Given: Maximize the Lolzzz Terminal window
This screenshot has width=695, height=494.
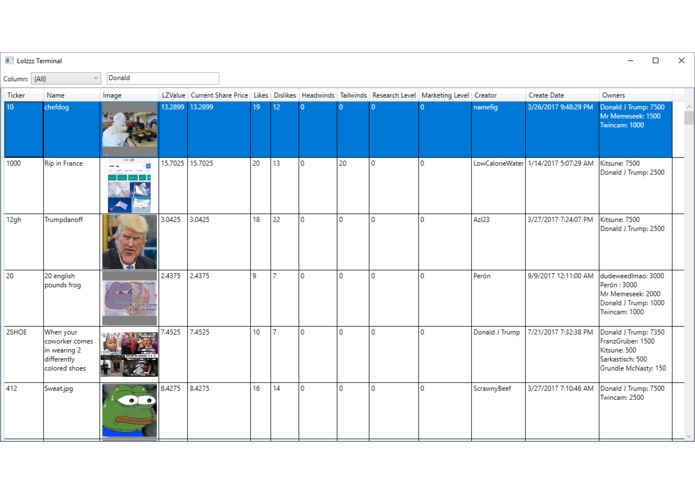Looking at the screenshot, I should [656, 61].
